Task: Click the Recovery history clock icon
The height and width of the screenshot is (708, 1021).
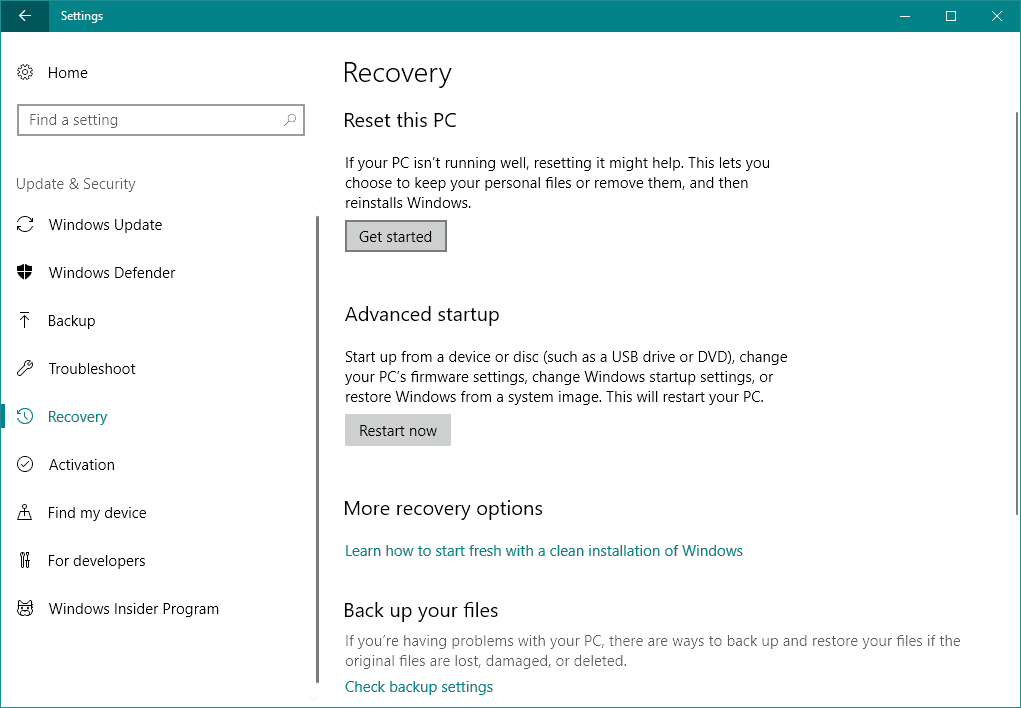Action: [x=25, y=416]
